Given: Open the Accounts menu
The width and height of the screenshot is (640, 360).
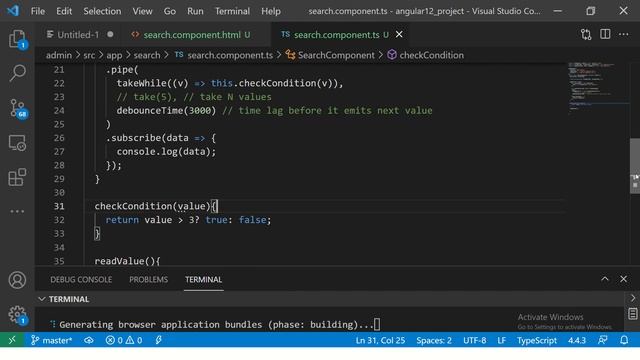Looking at the screenshot, I should pyautogui.click(x=17, y=280).
